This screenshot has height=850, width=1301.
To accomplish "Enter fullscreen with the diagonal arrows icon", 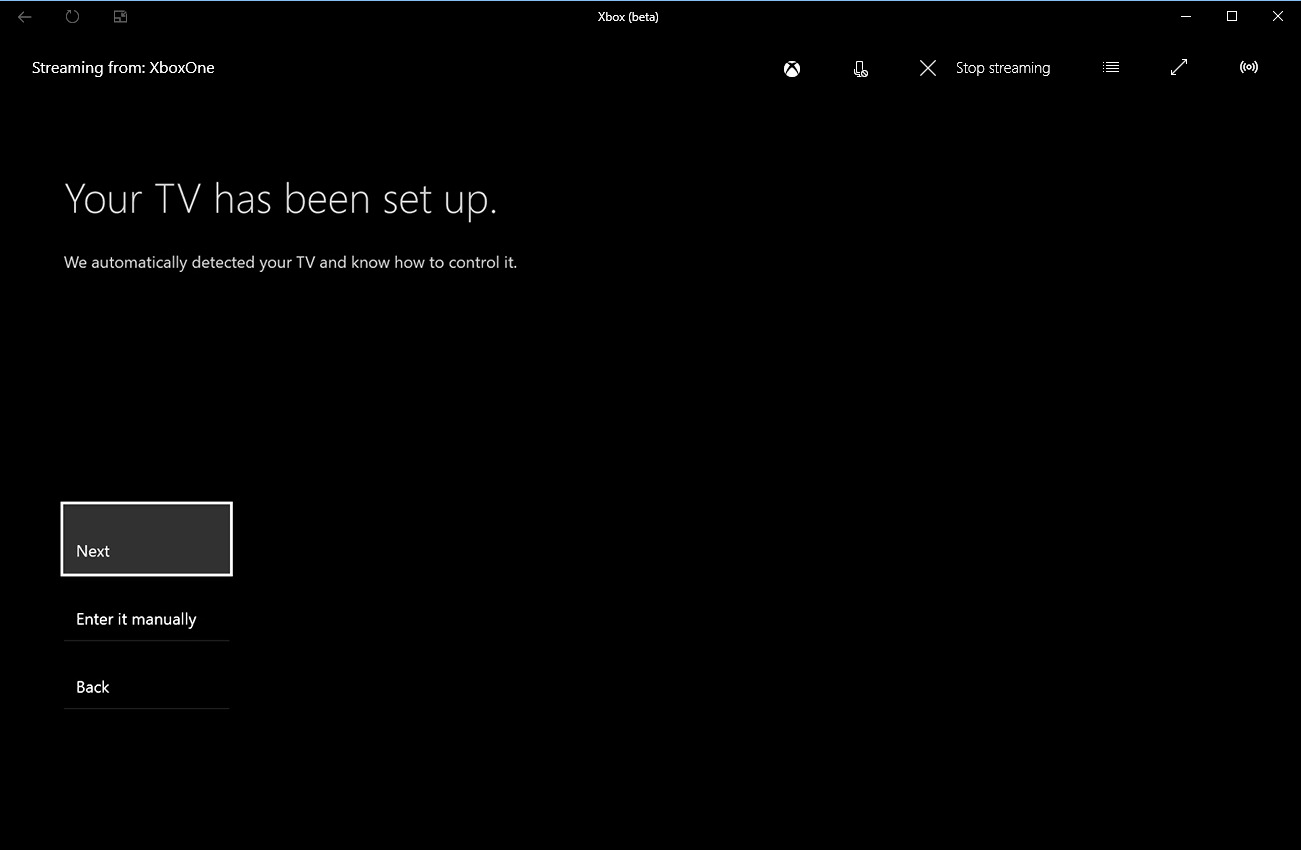I will pos(1178,68).
